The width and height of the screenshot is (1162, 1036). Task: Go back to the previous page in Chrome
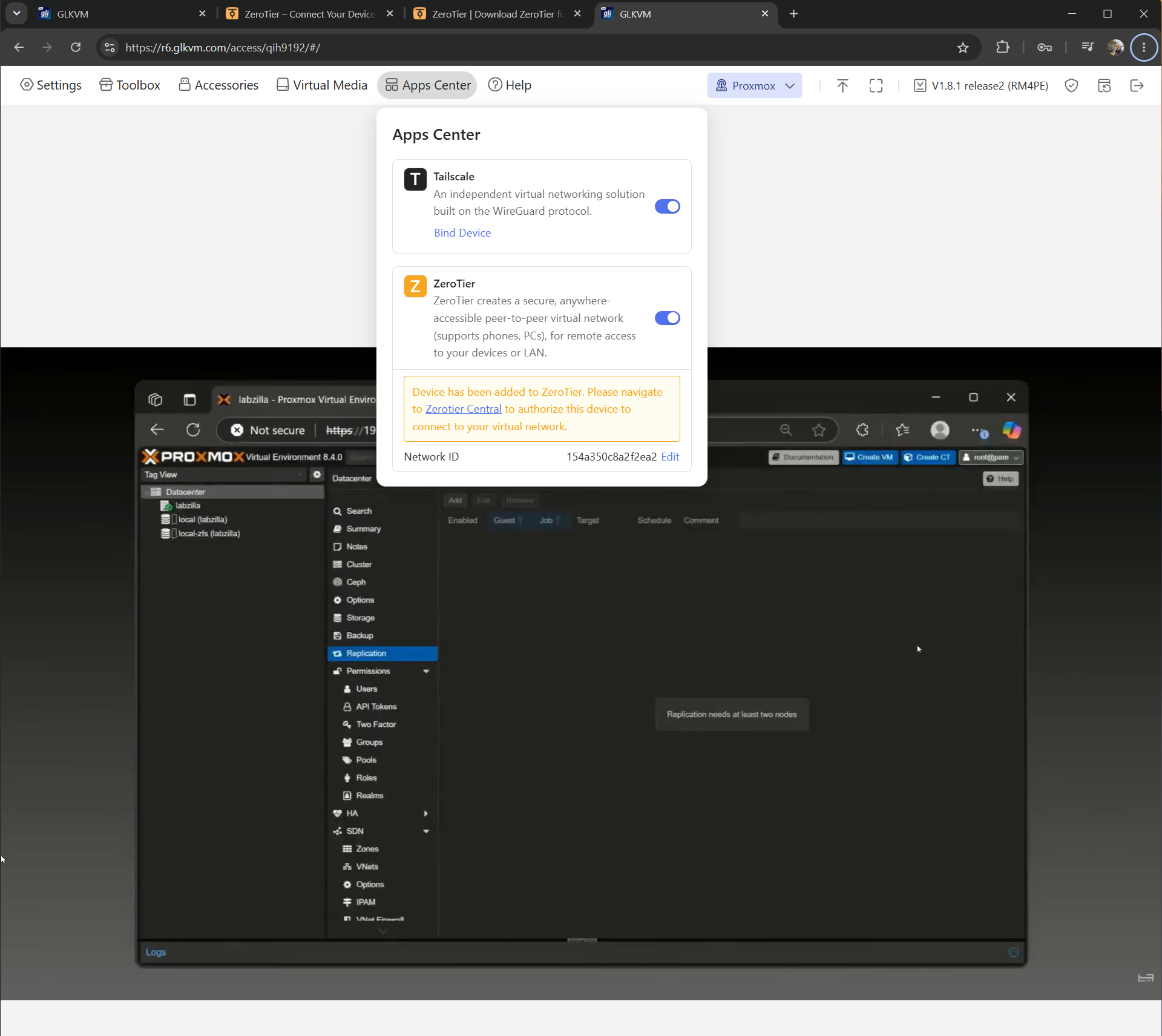pyautogui.click(x=19, y=47)
